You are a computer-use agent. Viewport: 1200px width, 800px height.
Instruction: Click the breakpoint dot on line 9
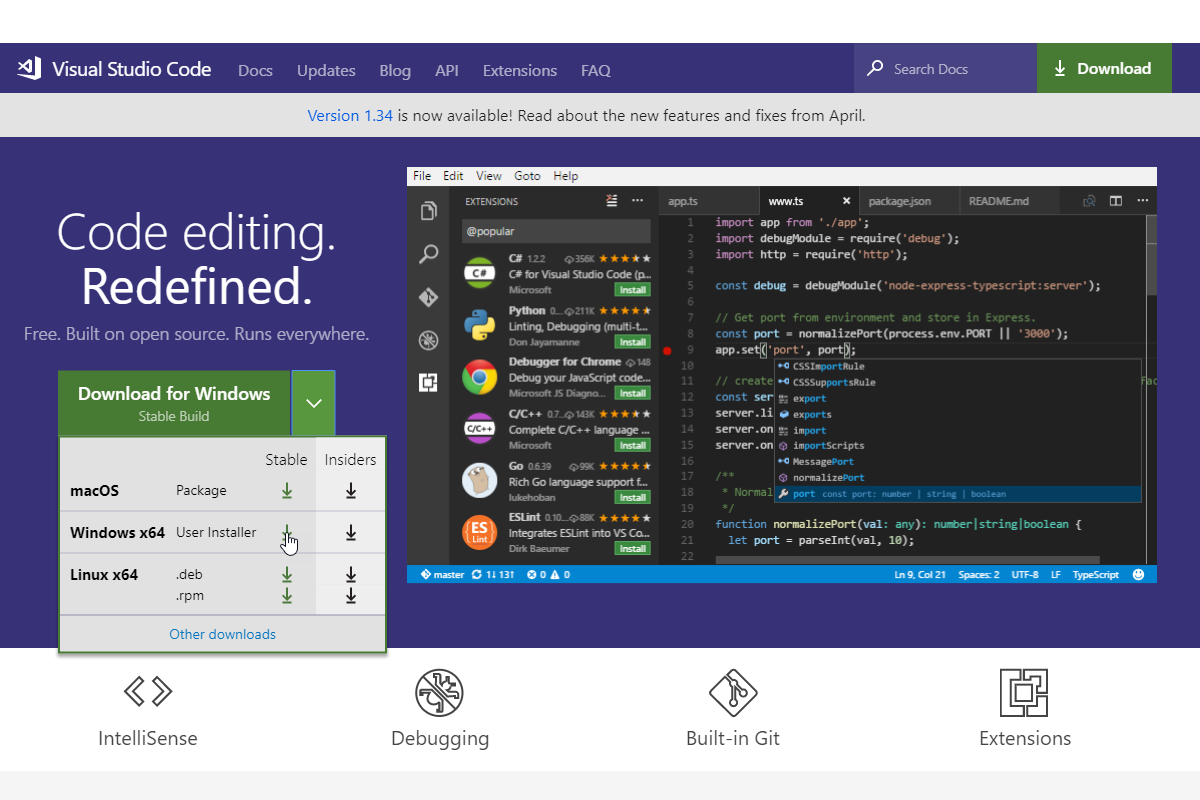[668, 350]
